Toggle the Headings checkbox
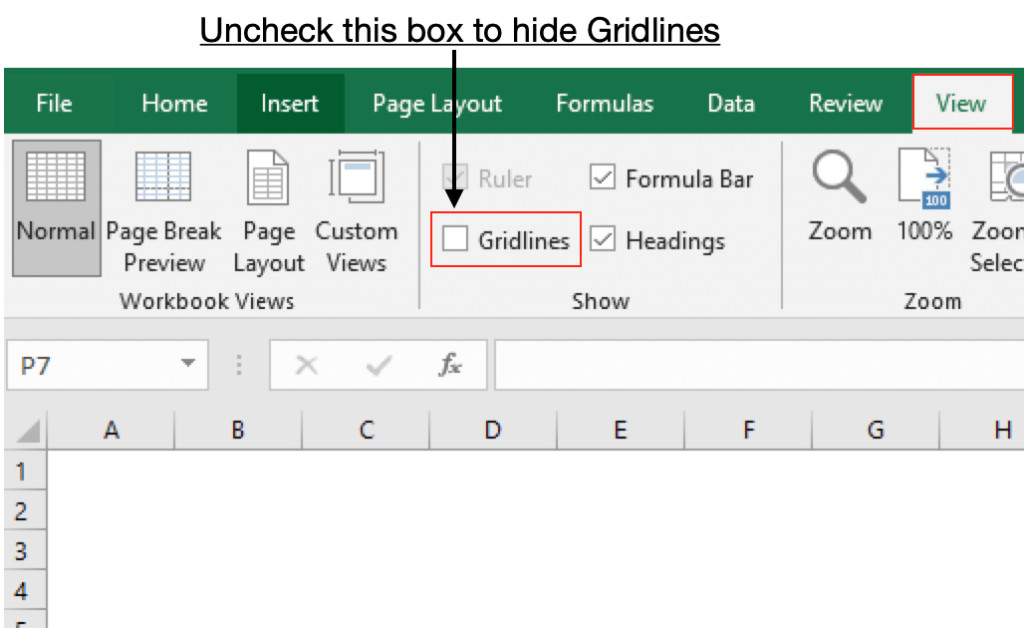This screenshot has height=628, width=1024. 602,239
